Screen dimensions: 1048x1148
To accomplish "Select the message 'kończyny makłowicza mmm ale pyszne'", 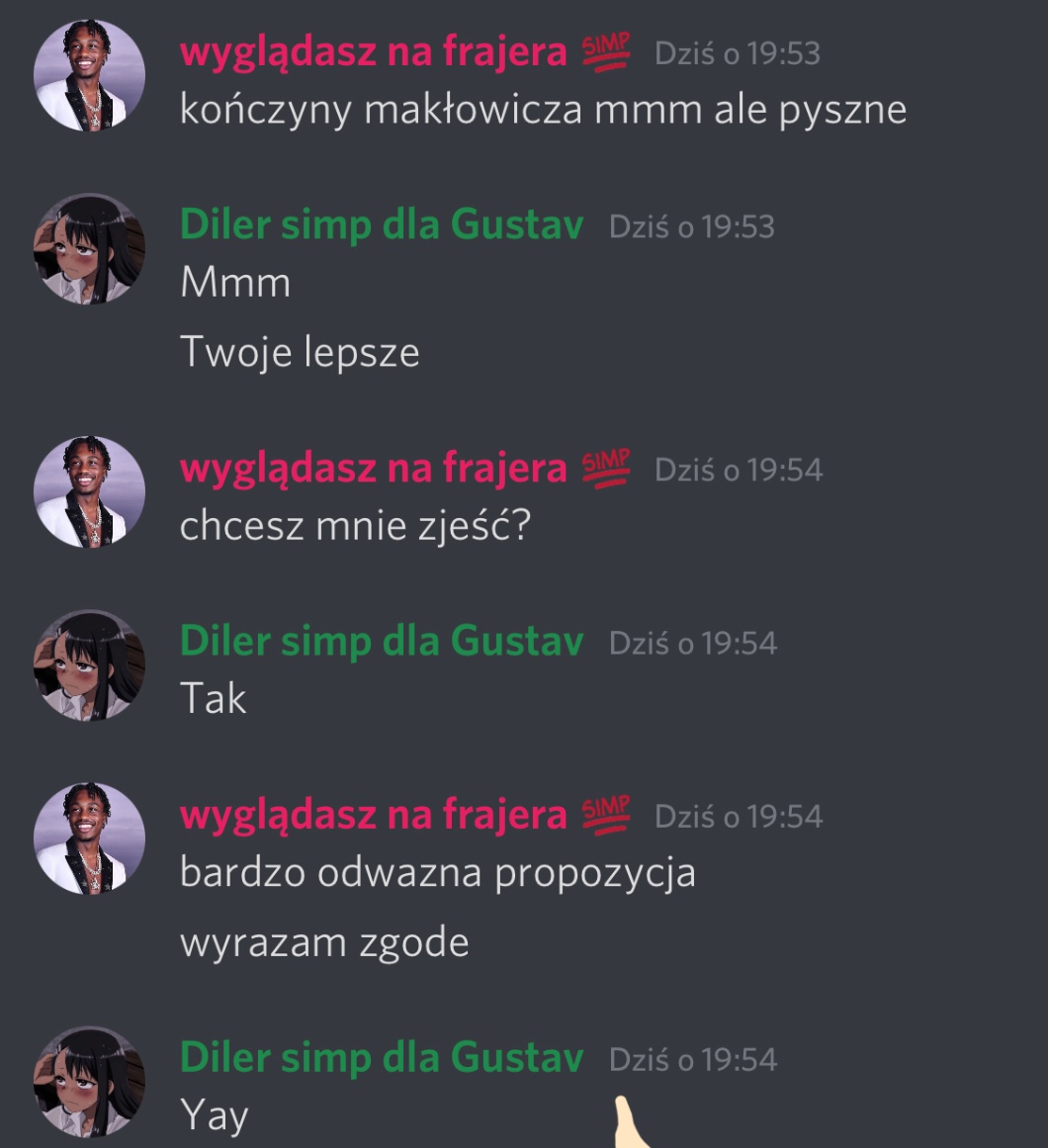I will coord(543,112).
